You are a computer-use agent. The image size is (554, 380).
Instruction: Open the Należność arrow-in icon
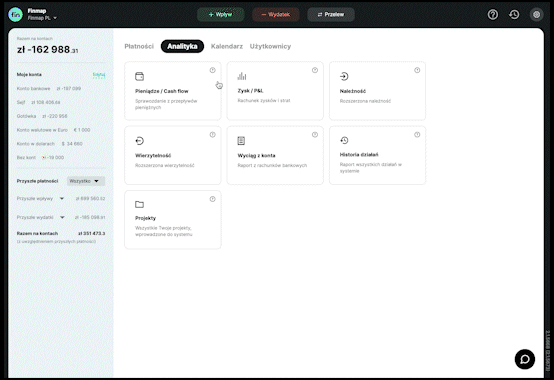click(x=344, y=76)
